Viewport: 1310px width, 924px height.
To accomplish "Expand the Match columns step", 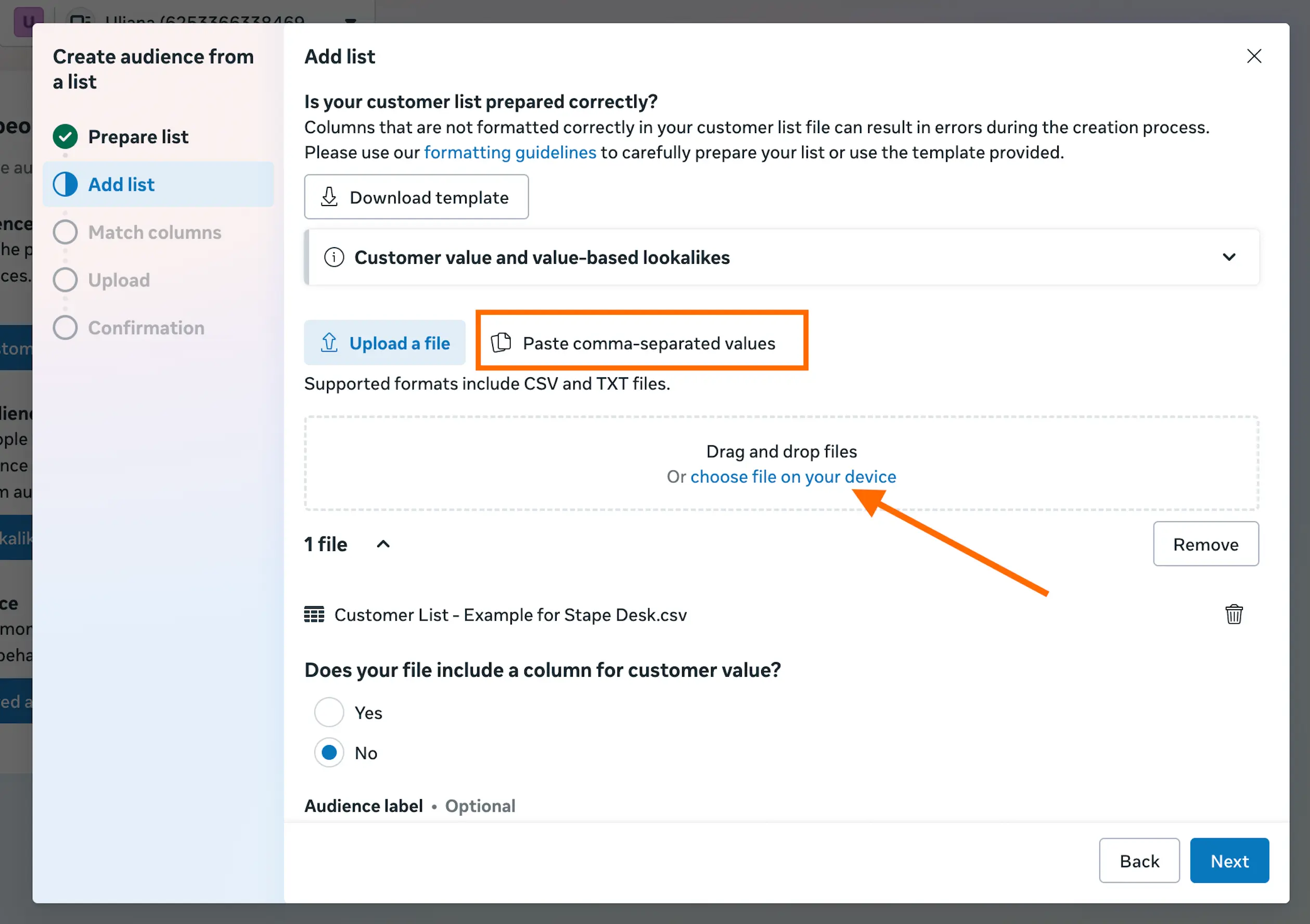I will (65, 232).
